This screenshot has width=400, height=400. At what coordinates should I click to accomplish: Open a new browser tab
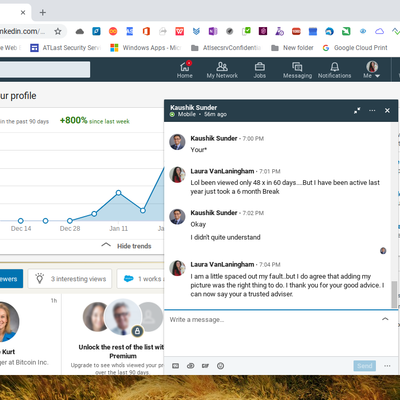click(43, 13)
